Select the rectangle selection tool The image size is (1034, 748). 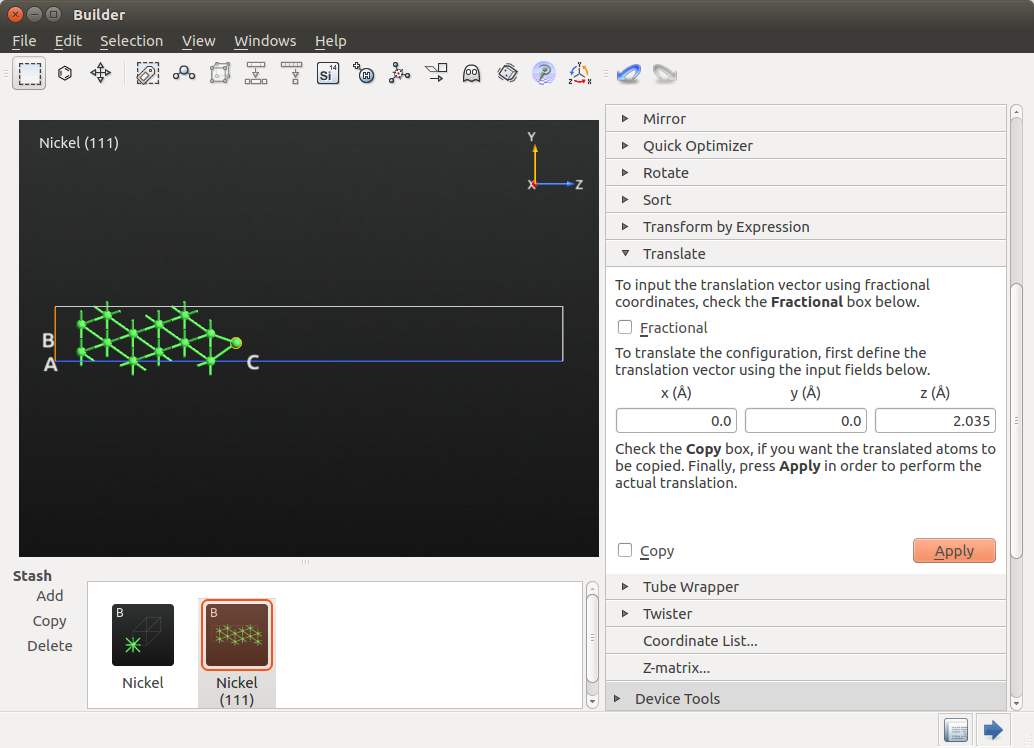click(29, 73)
